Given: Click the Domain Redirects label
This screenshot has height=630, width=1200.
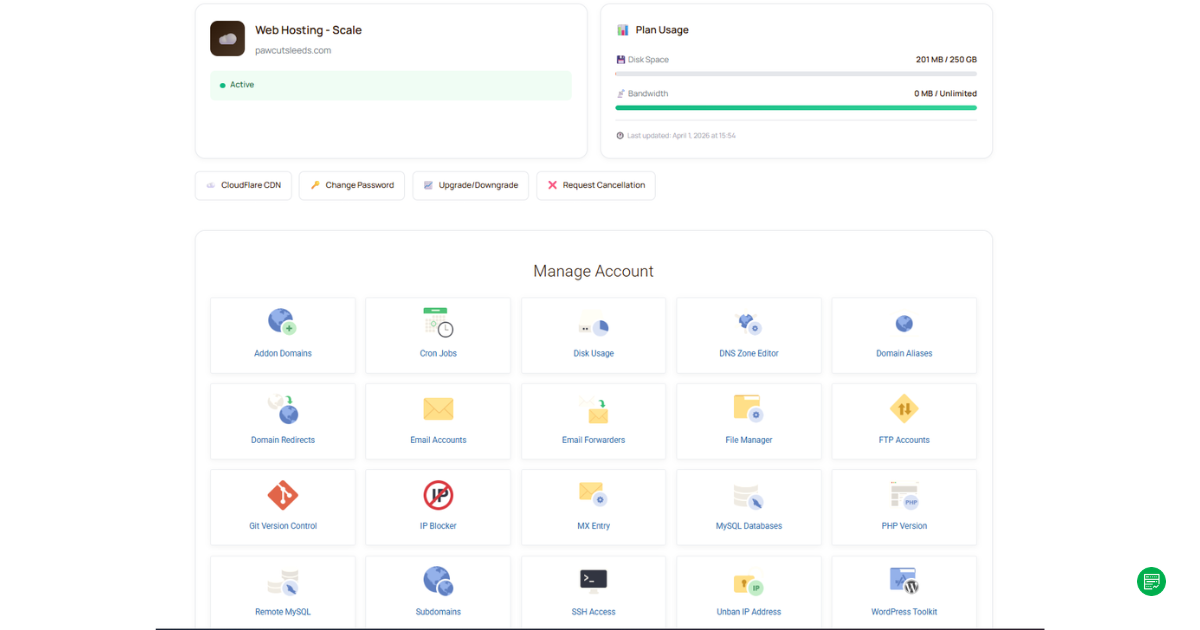Looking at the screenshot, I should pos(283,440).
